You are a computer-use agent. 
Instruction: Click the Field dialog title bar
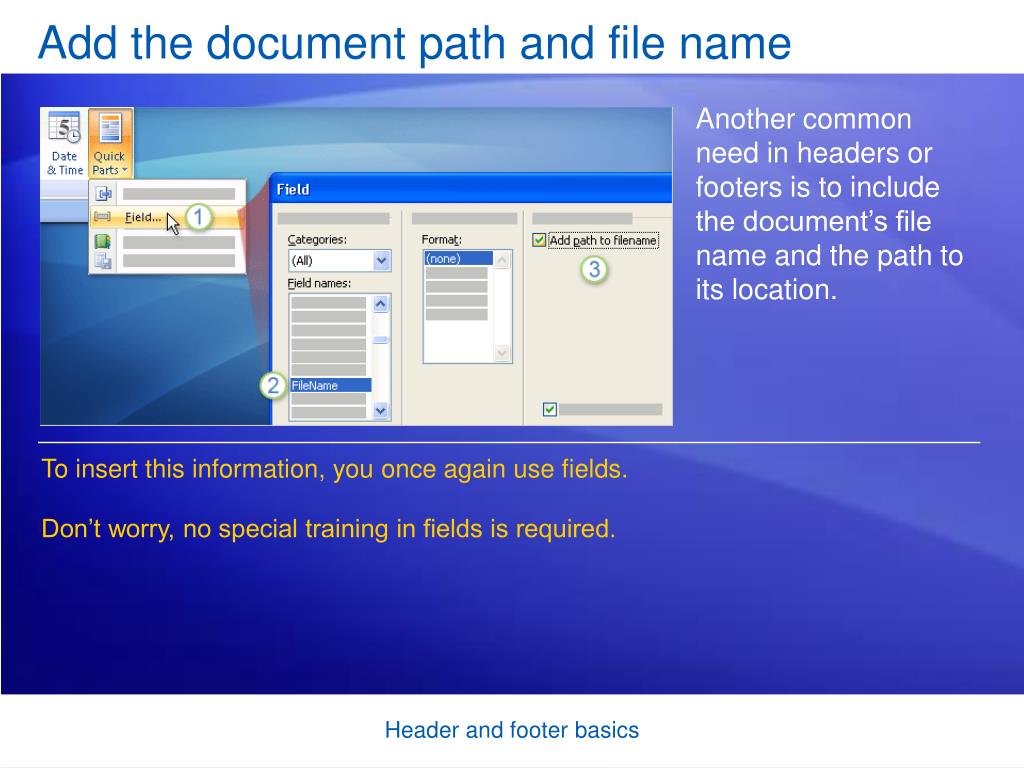coord(470,189)
